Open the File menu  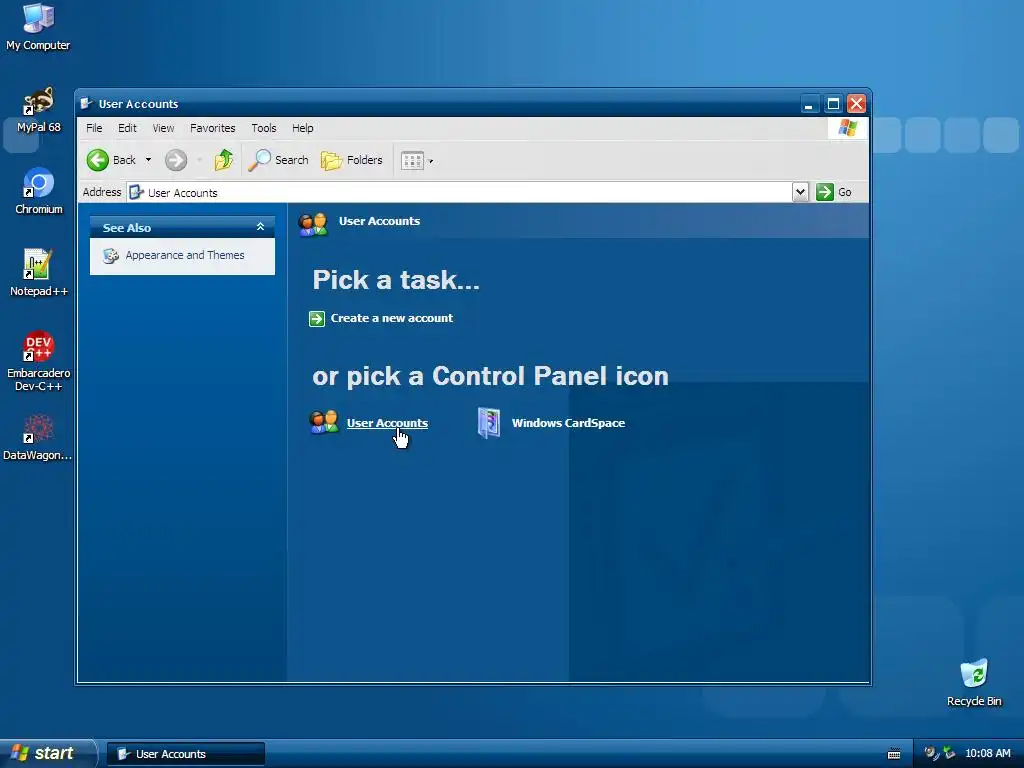(x=94, y=128)
